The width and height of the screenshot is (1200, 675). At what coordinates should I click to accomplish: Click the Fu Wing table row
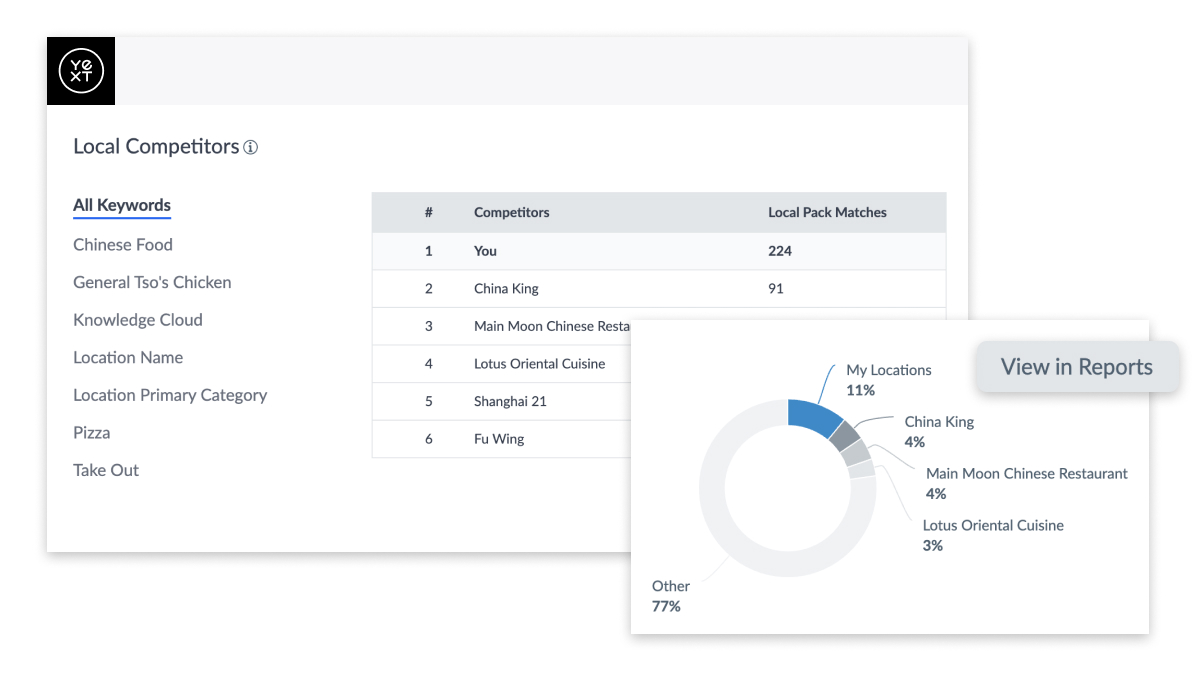pyautogui.click(x=502, y=439)
